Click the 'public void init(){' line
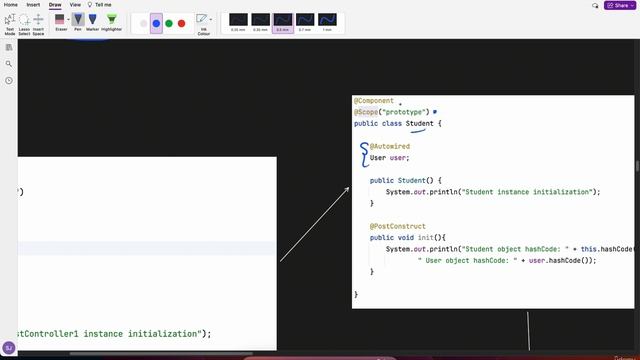The width and height of the screenshot is (640, 360). click(x=408, y=238)
